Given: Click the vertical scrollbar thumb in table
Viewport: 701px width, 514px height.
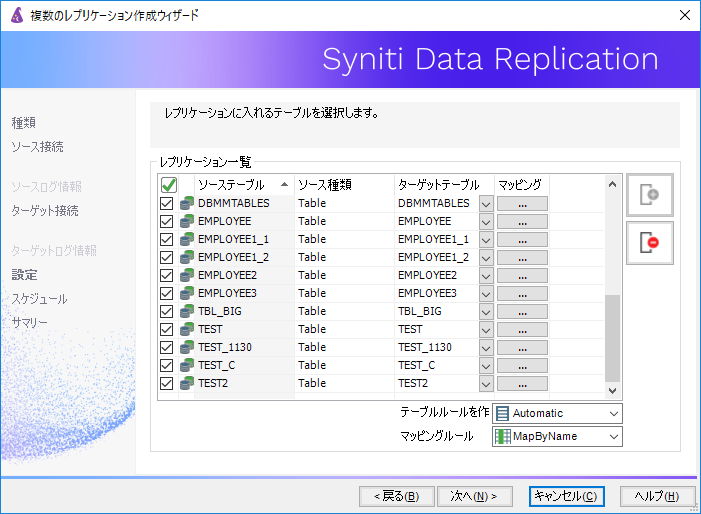Looking at the screenshot, I should 612,338.
